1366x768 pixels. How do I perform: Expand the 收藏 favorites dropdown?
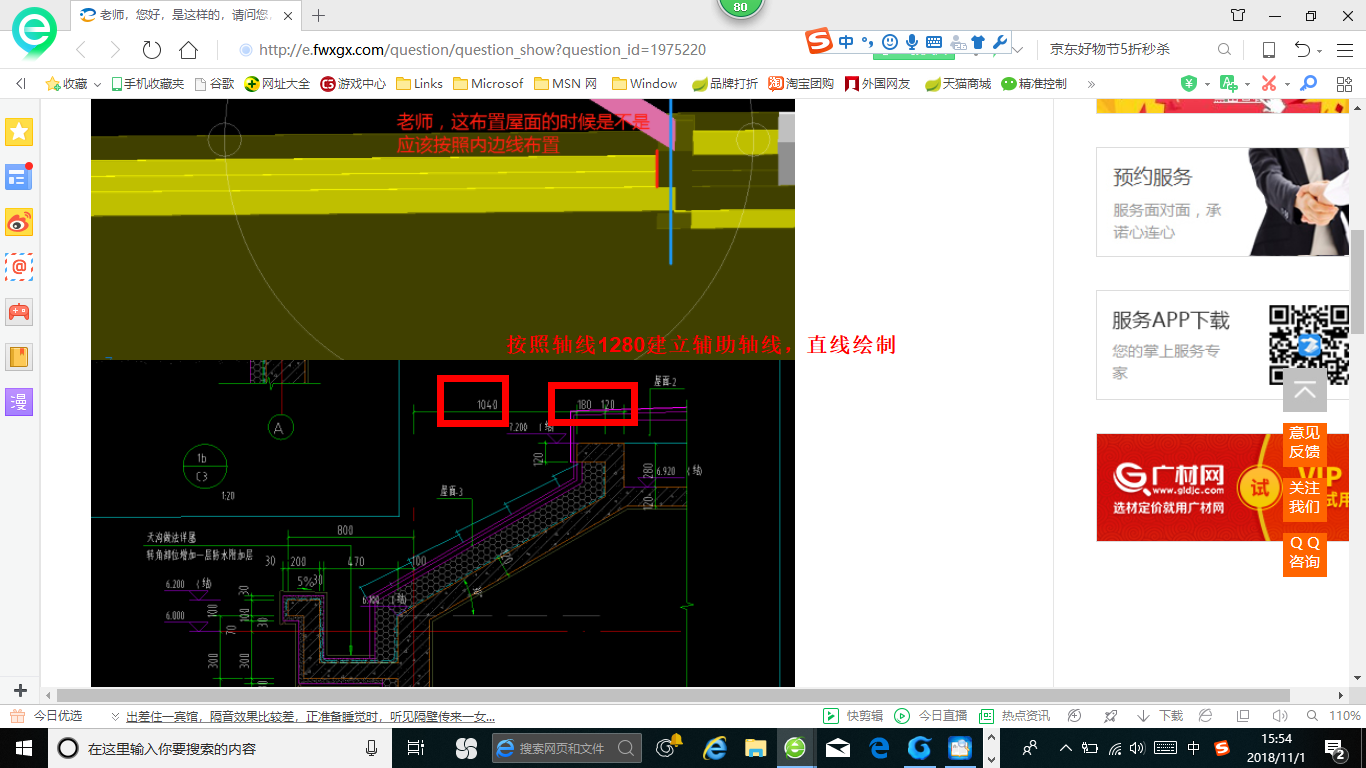(97, 84)
